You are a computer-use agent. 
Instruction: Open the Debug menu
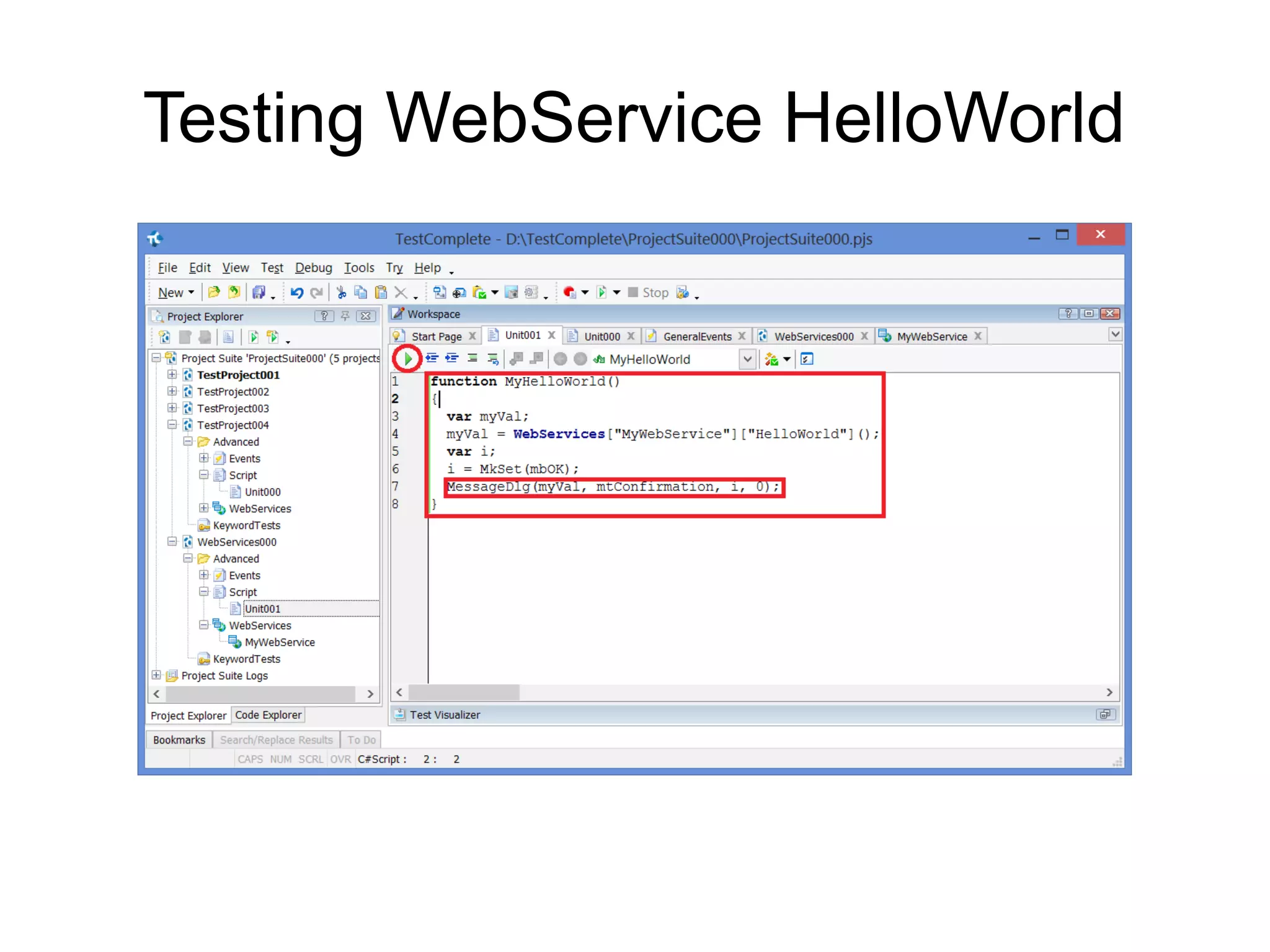coord(313,267)
